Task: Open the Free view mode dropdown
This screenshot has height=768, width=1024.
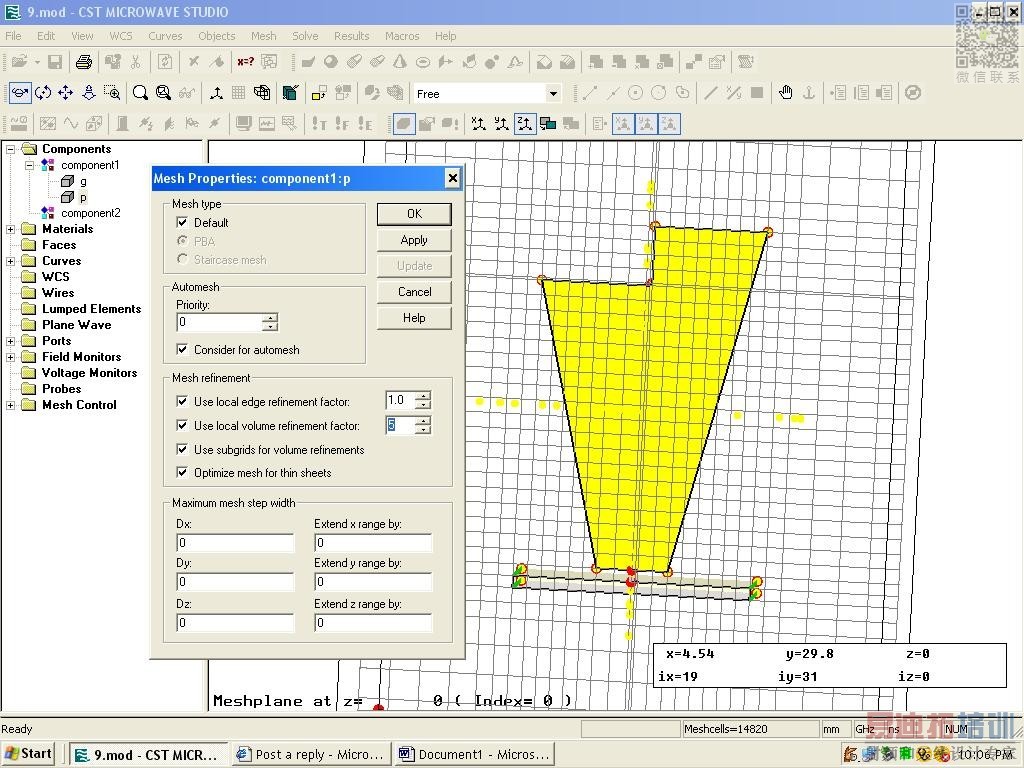Action: point(553,94)
